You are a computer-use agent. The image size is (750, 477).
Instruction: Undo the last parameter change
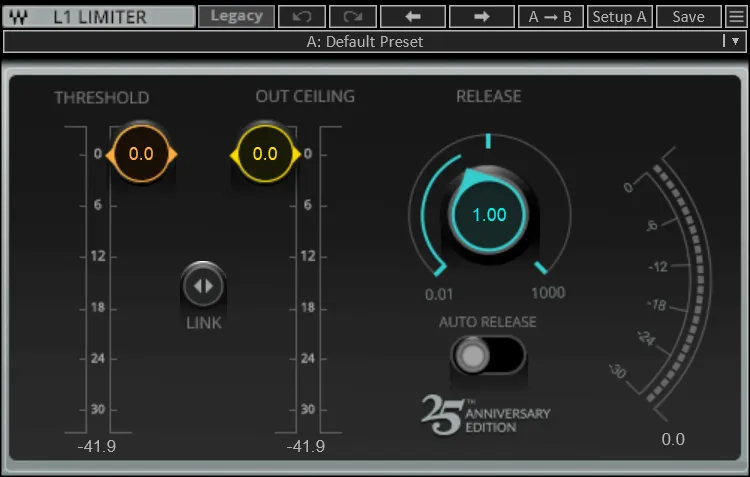coord(302,17)
